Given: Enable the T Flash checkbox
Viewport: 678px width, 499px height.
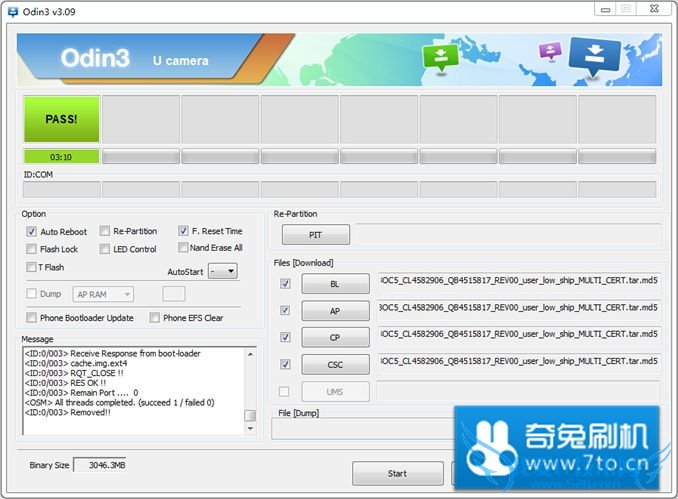Looking at the screenshot, I should [x=31, y=267].
